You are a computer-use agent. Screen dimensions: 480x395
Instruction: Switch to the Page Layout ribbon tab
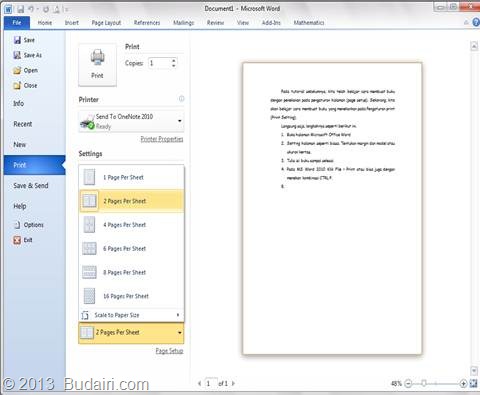106,22
